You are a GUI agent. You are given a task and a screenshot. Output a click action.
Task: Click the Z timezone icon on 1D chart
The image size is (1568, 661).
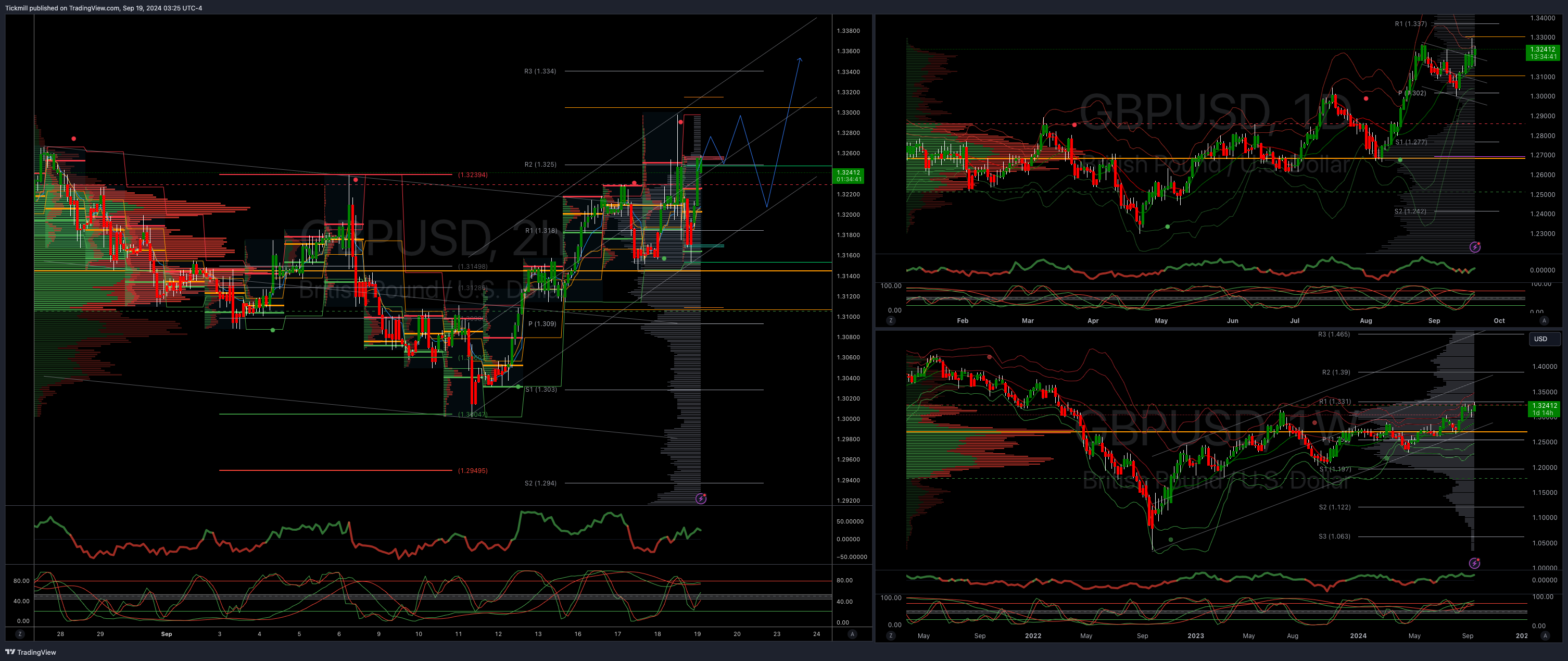click(891, 320)
